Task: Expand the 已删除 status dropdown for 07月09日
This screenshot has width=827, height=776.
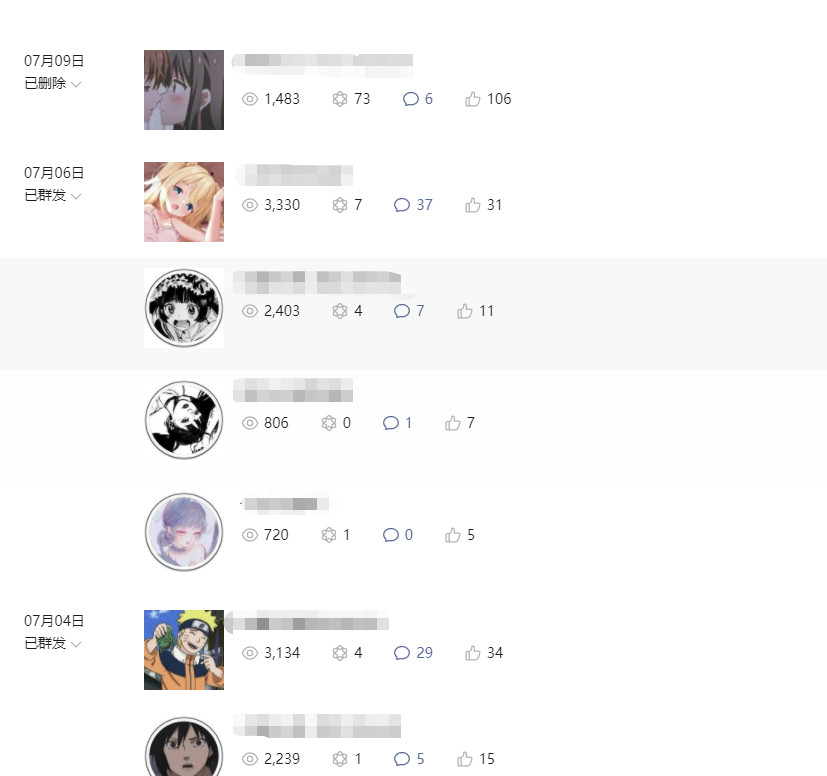Action: [x=53, y=83]
